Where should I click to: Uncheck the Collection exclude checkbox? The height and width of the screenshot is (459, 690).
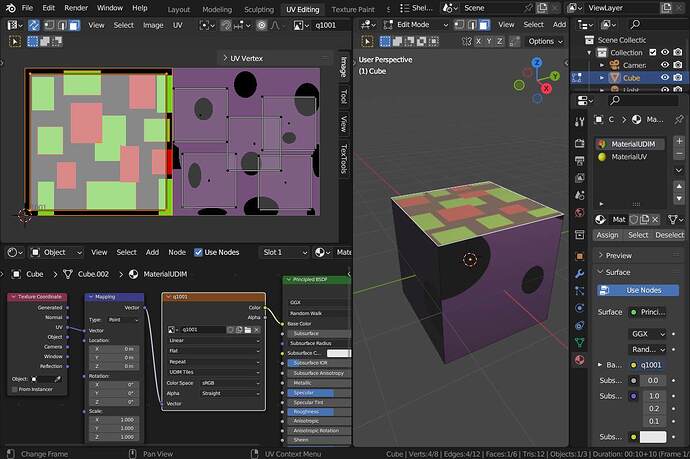pyautogui.click(x=653, y=52)
